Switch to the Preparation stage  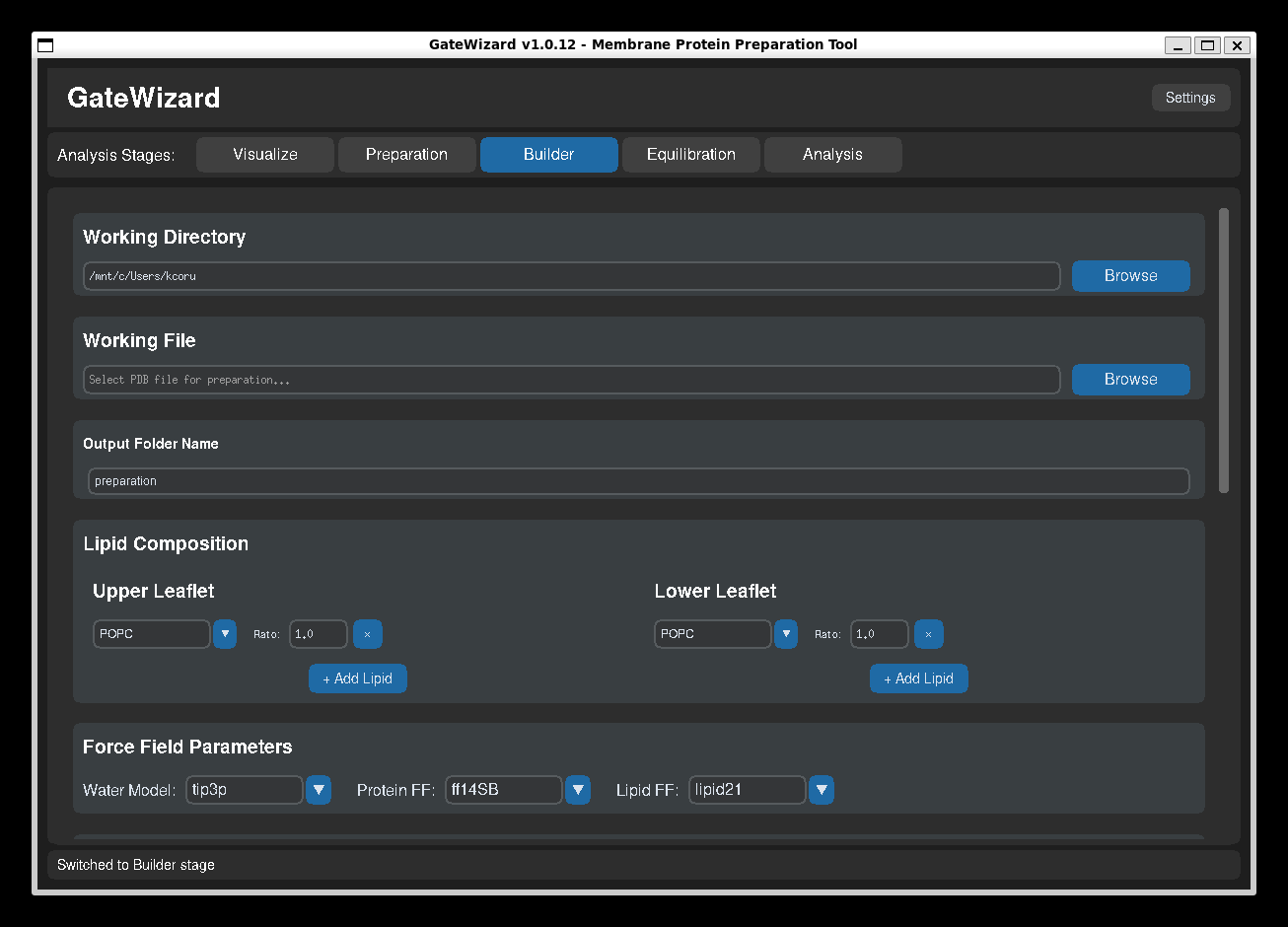click(x=406, y=154)
